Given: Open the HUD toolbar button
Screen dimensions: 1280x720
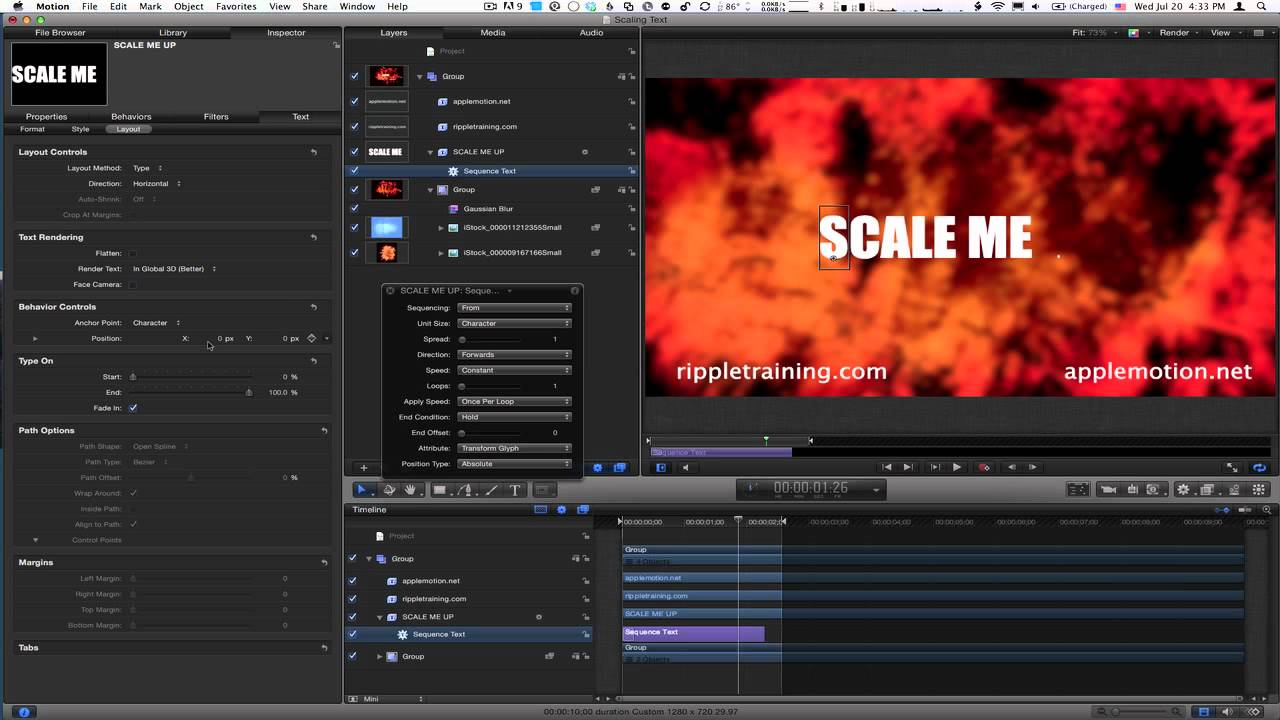Looking at the screenshot, I should coord(1078,490).
